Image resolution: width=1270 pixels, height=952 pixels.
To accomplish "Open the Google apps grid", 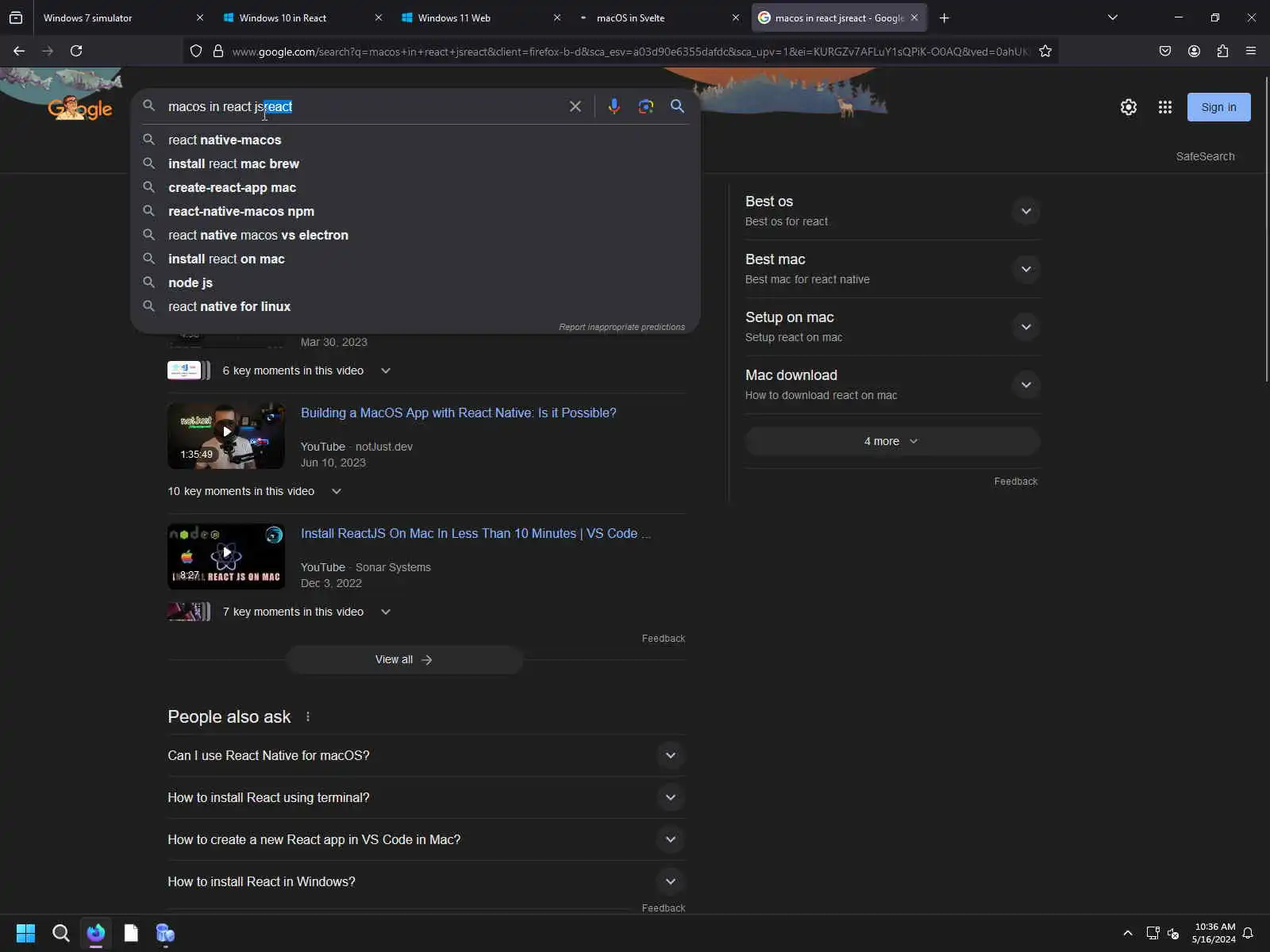I will point(1165,107).
